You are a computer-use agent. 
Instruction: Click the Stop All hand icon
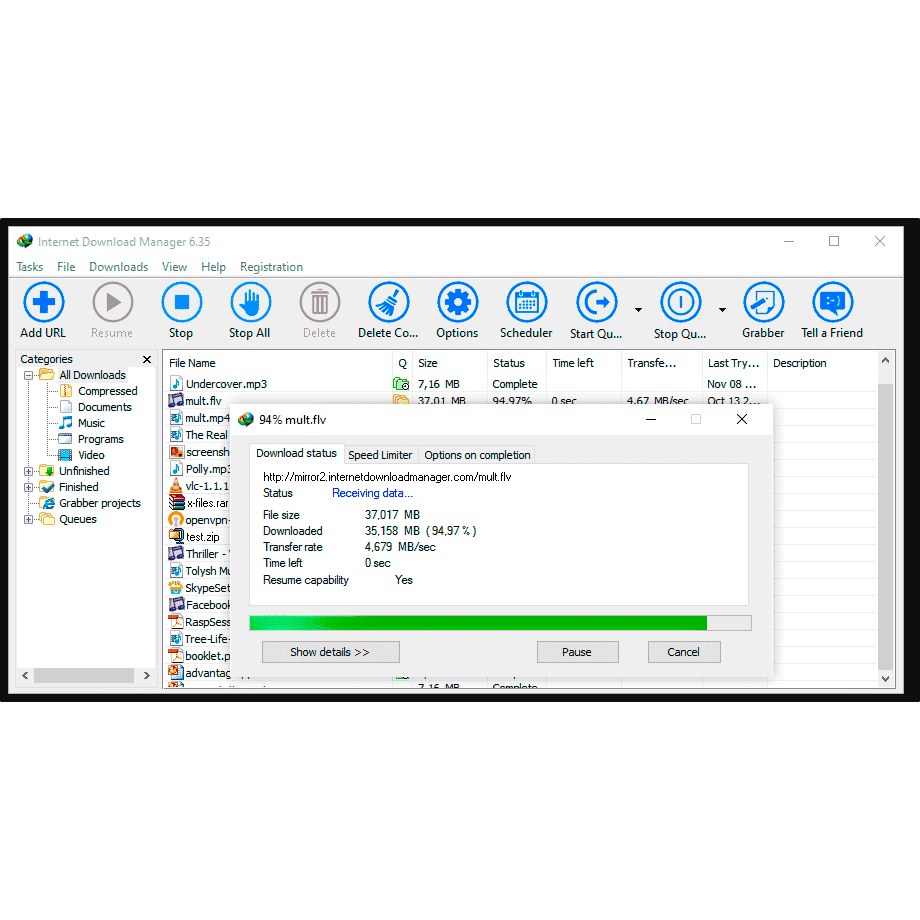pyautogui.click(x=251, y=303)
